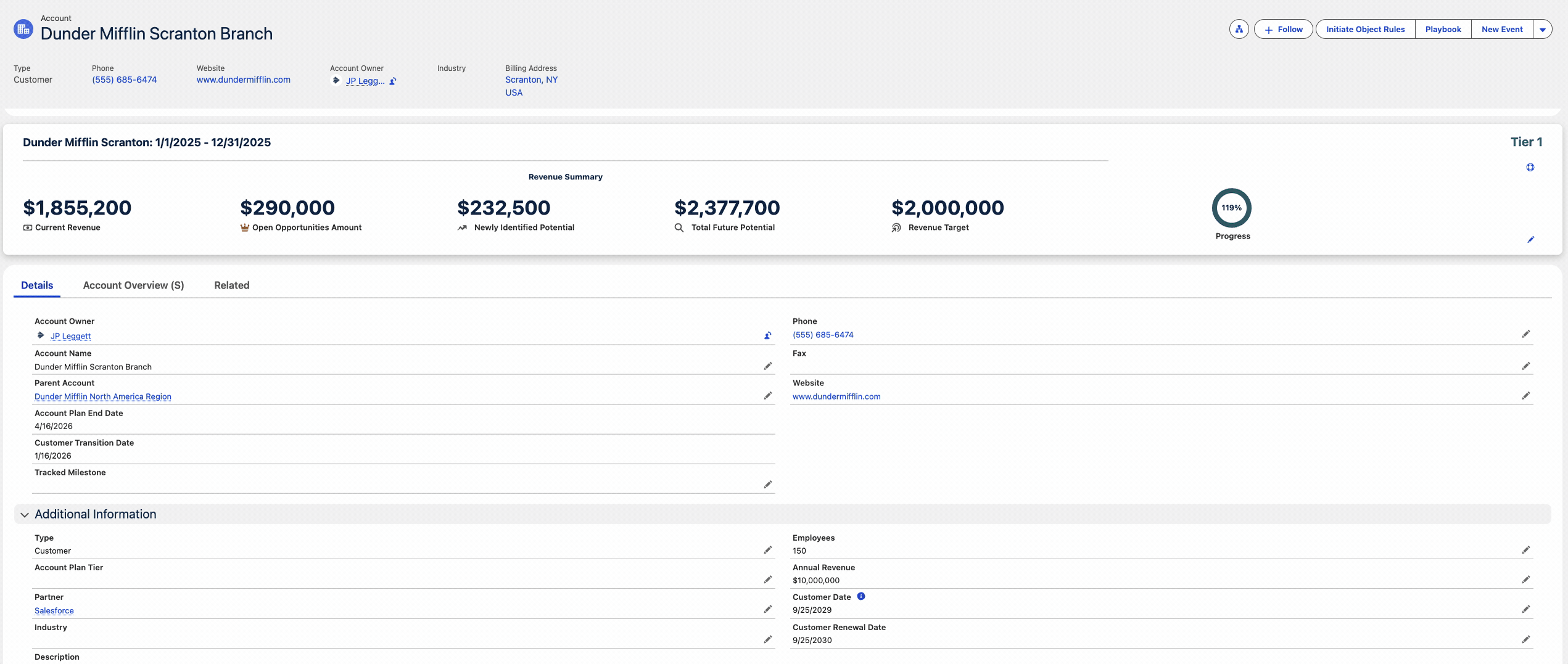
Task: Click the info icon beside Customer Date
Action: tap(861, 596)
